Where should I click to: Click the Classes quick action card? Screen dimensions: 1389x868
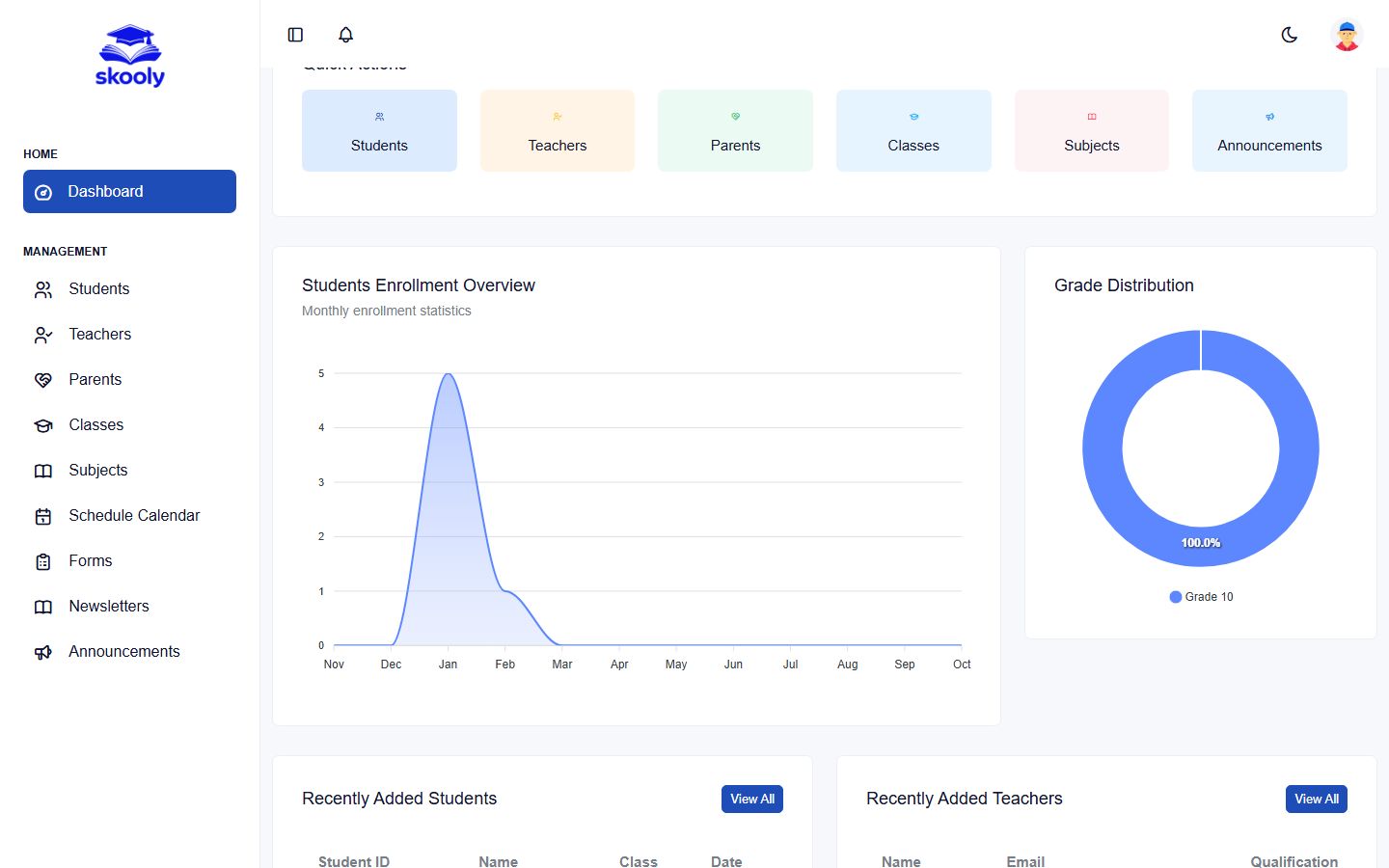[x=913, y=130]
